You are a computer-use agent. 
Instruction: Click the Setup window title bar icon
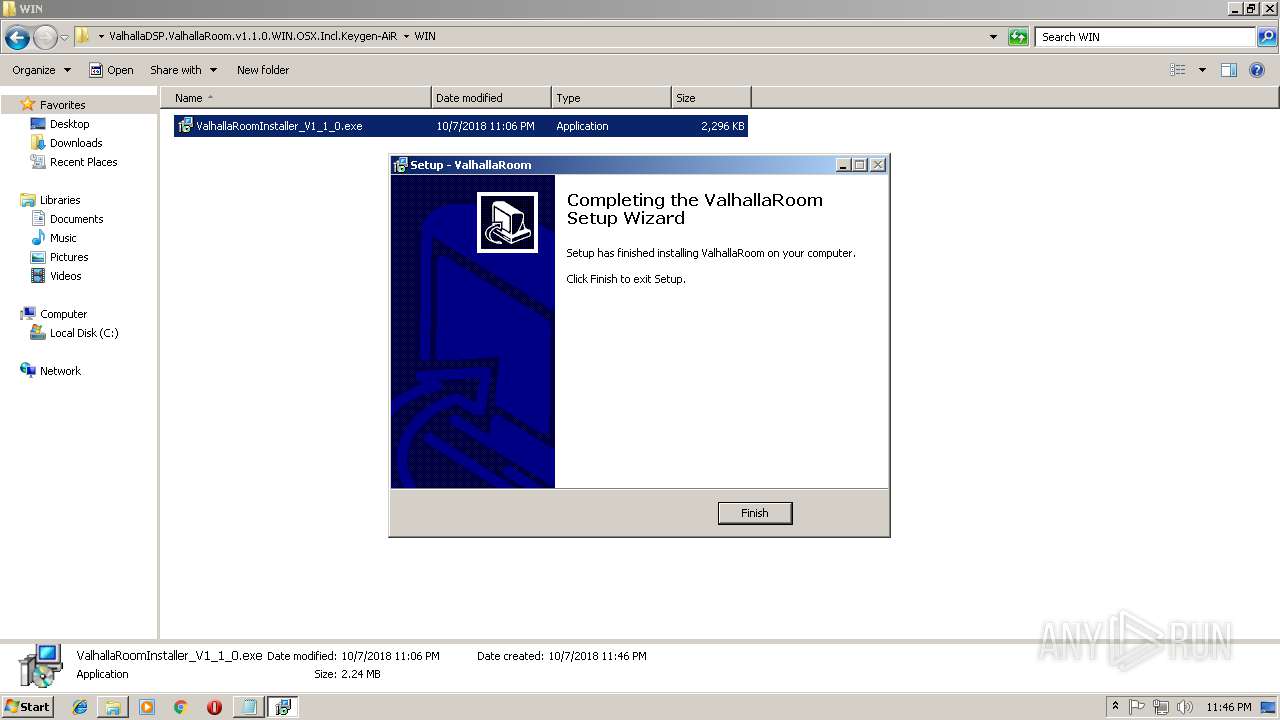tap(401, 165)
